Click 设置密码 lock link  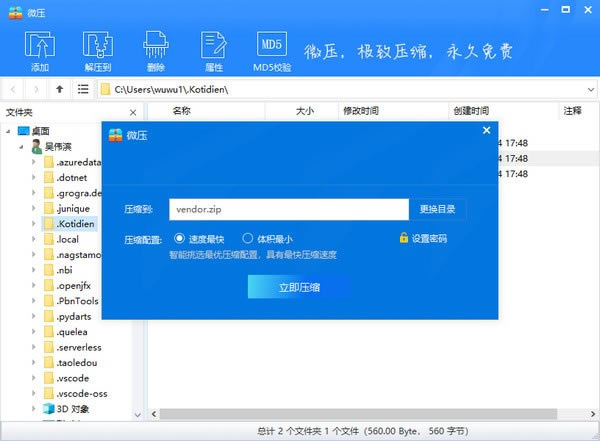point(423,239)
